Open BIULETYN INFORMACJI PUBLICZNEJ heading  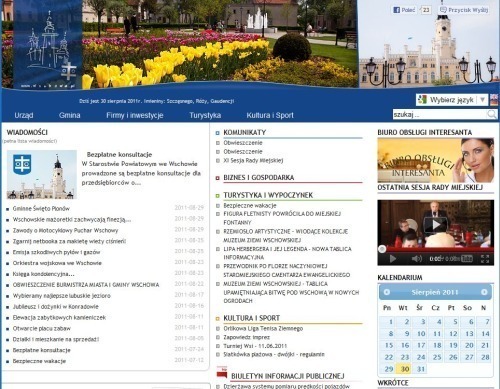pos(288,376)
